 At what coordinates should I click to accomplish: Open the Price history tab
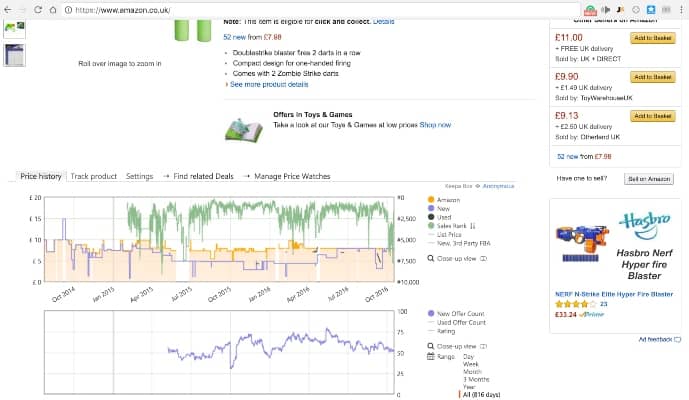coord(41,176)
